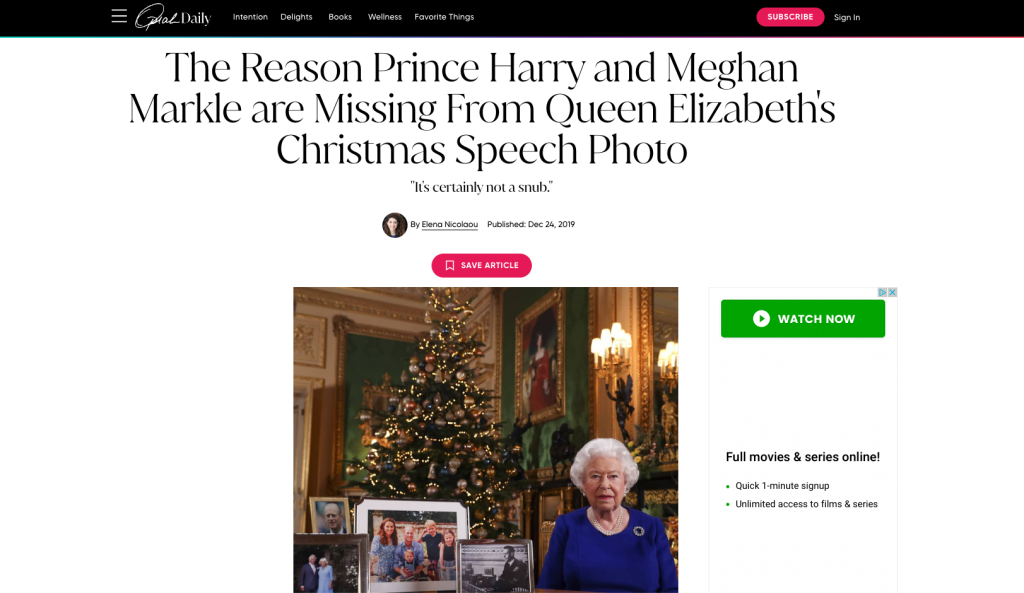1024x593 pixels.
Task: Open the AdChoices info icon
Action: click(882, 293)
